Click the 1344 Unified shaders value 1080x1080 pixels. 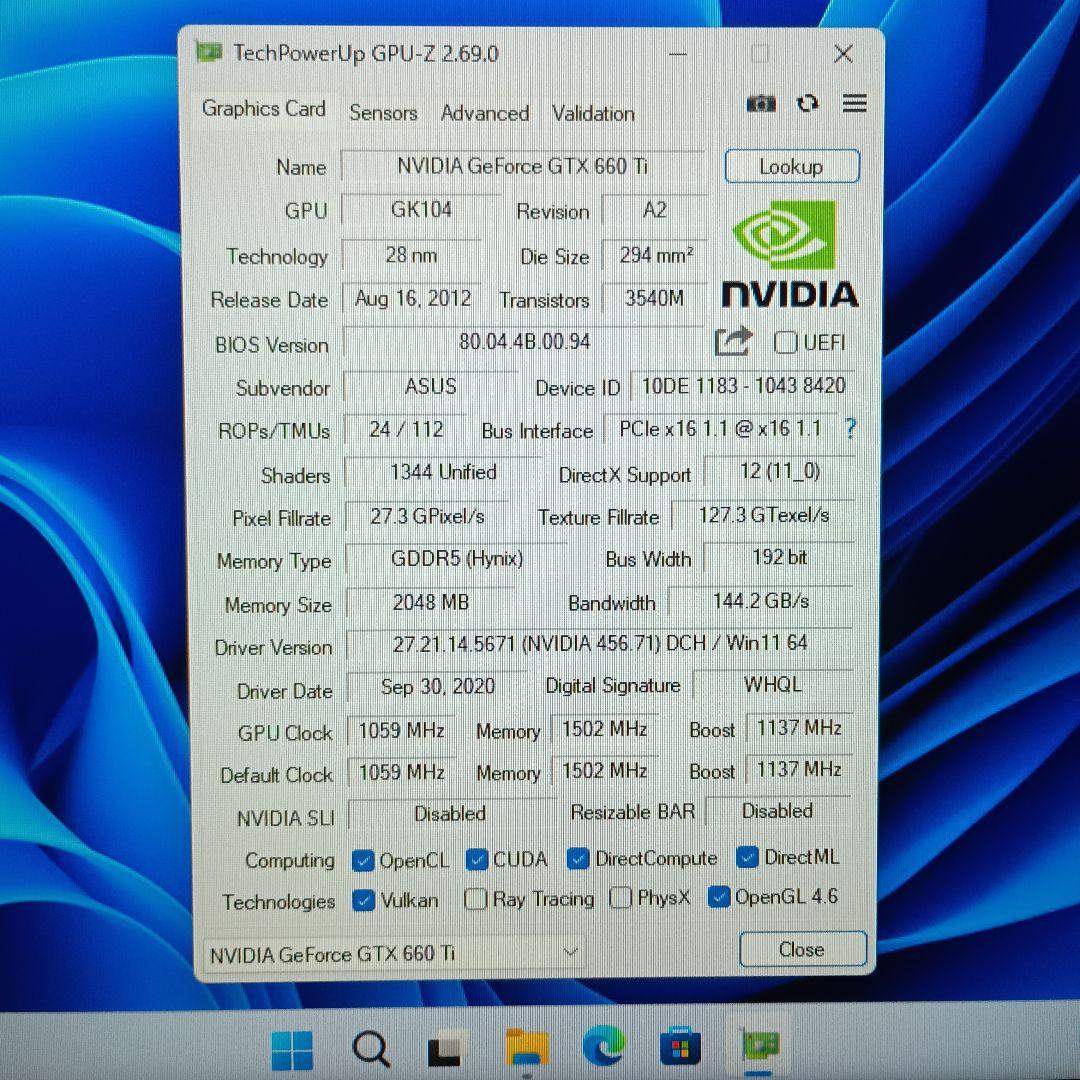(444, 472)
